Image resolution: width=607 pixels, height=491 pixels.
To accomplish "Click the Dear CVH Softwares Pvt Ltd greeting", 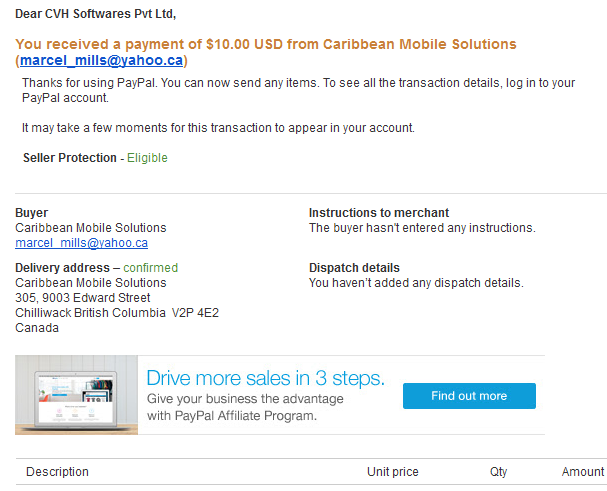I will [96, 14].
